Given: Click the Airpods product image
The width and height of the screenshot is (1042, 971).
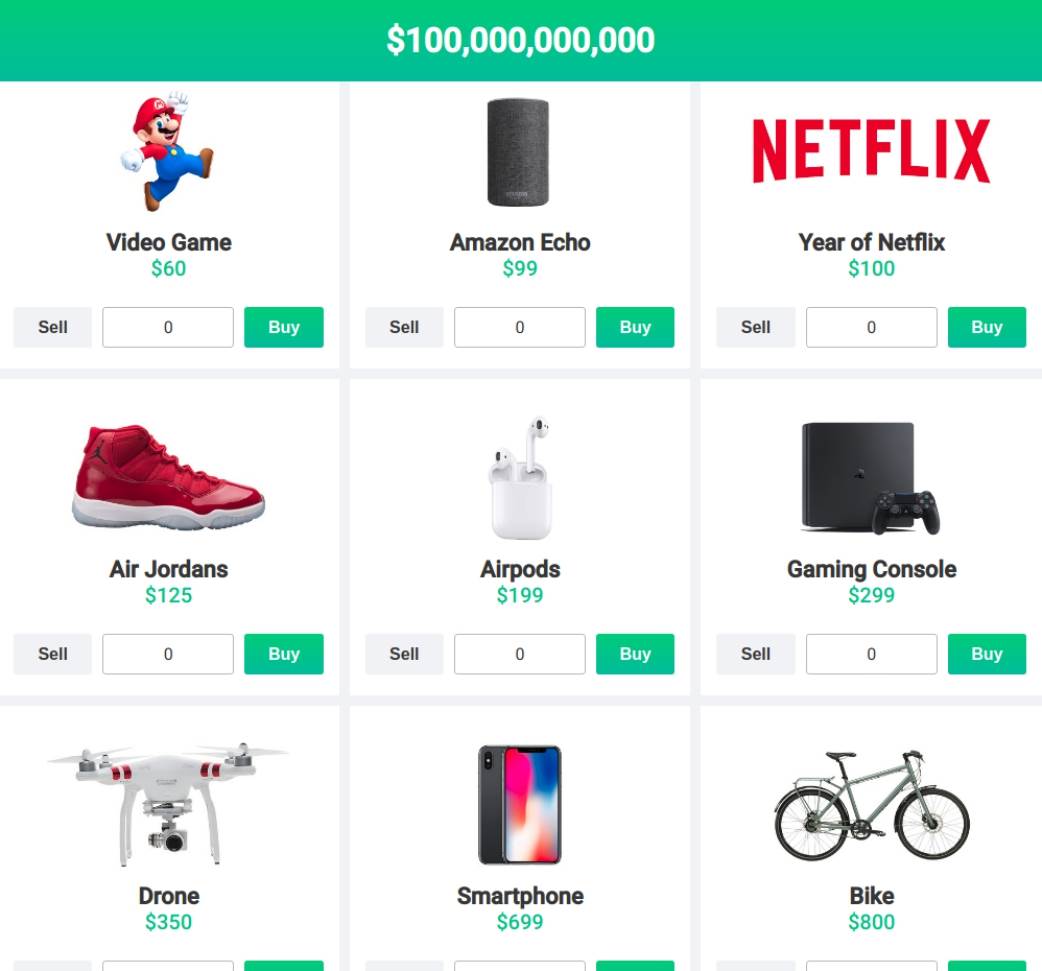Looking at the screenshot, I should [520, 478].
